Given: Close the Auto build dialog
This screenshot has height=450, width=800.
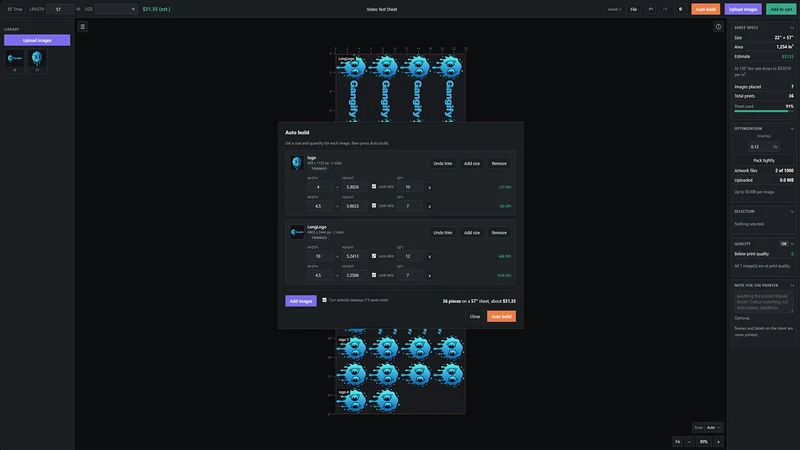Looking at the screenshot, I should [474, 316].
